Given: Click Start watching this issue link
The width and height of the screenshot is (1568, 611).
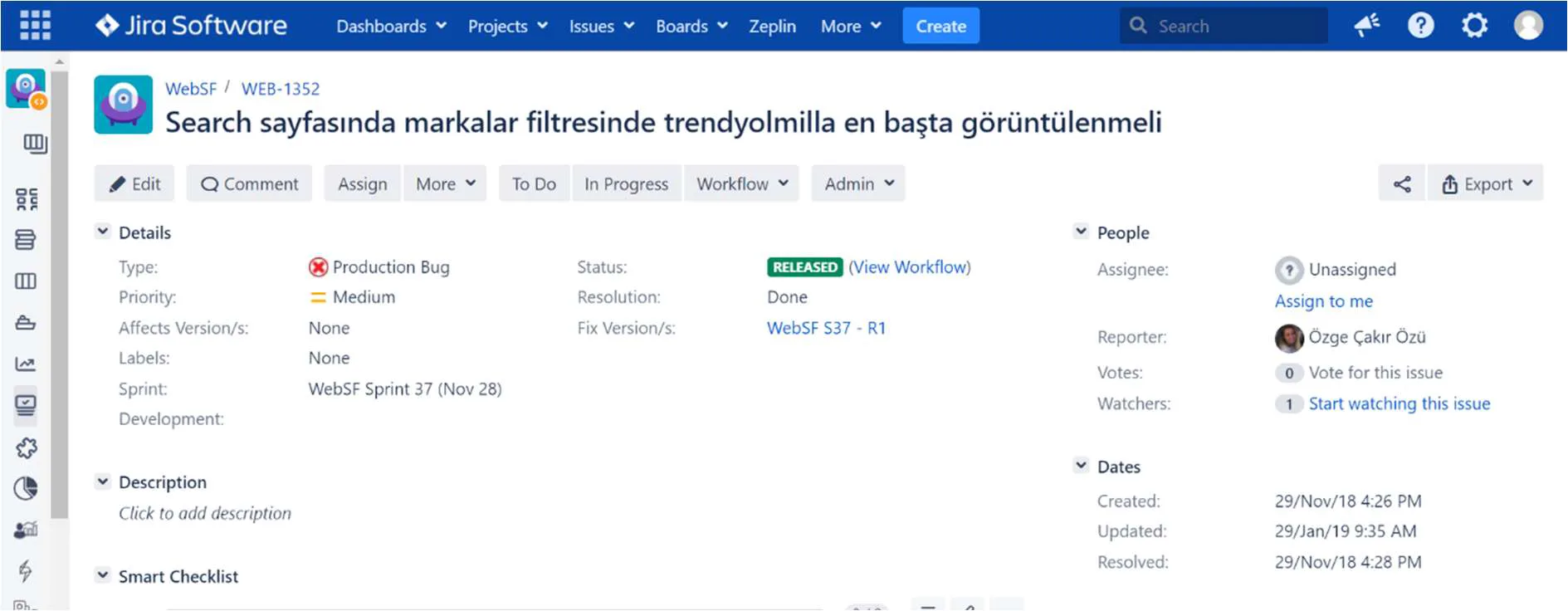Looking at the screenshot, I should point(1399,403).
